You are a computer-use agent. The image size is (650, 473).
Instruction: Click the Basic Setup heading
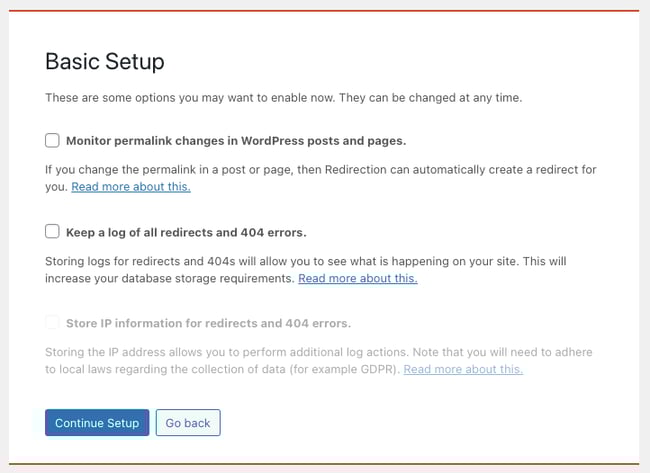105,61
